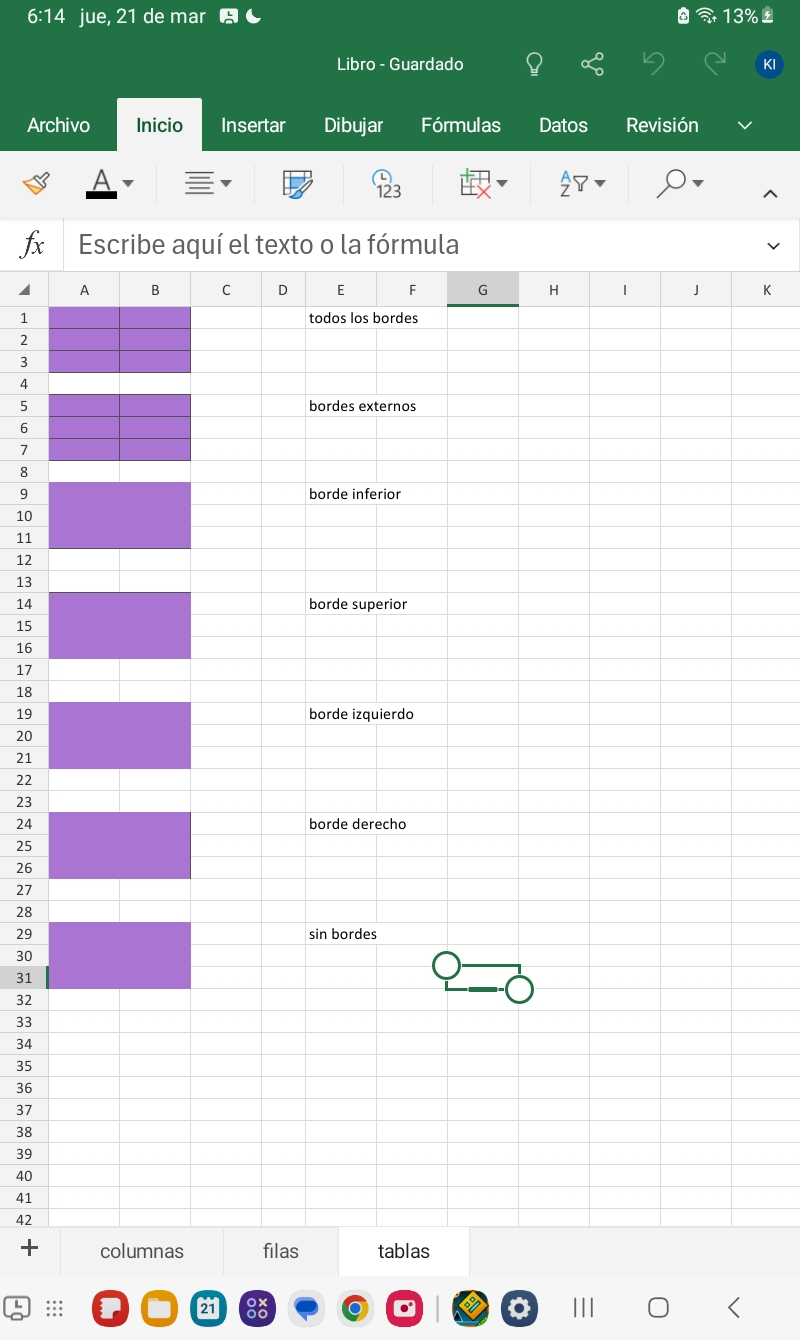
Task: Tap the share icon in title bar
Action: [x=592, y=65]
